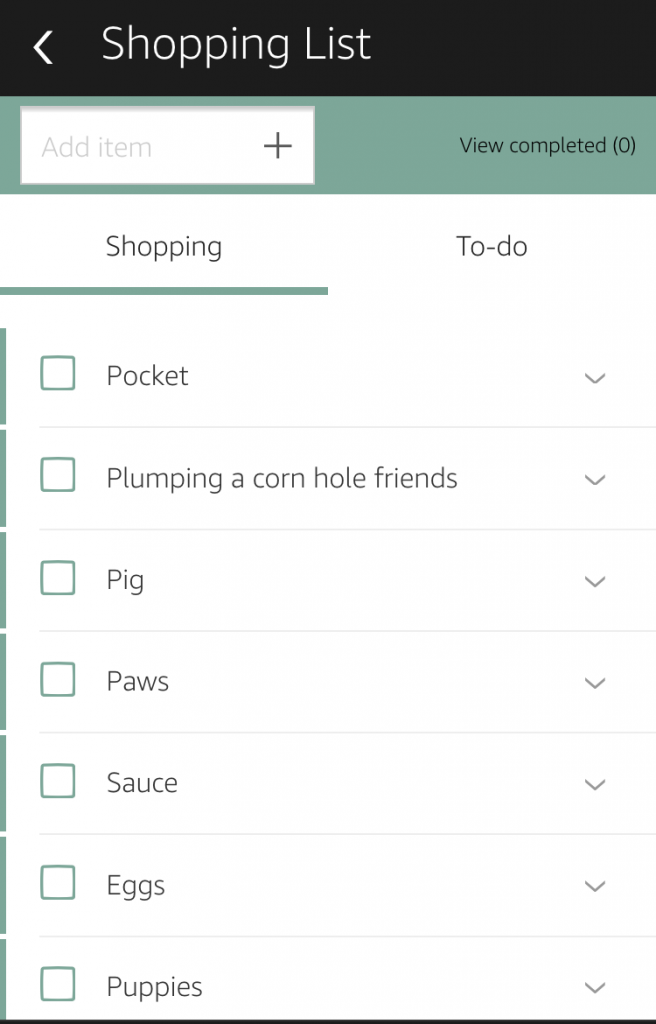Image resolution: width=656 pixels, height=1024 pixels.
Task: Mark Eggs as completed
Action: pos(58,882)
